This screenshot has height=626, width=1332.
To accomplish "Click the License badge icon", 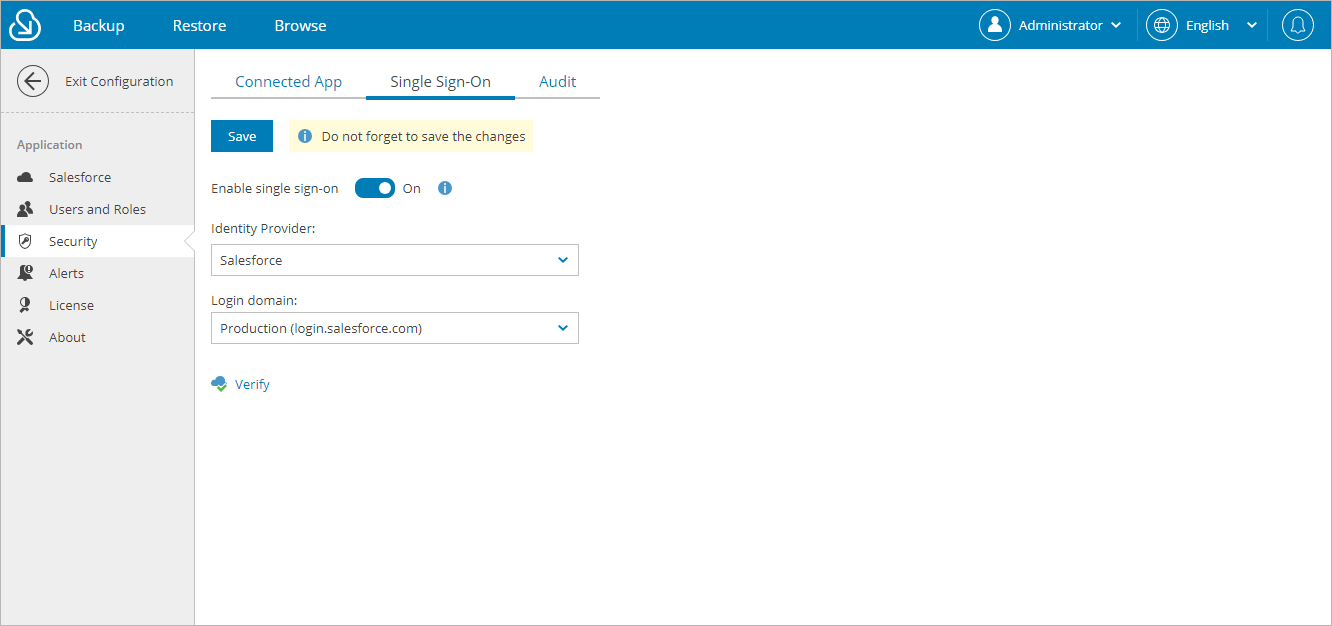I will pyautogui.click(x=26, y=305).
